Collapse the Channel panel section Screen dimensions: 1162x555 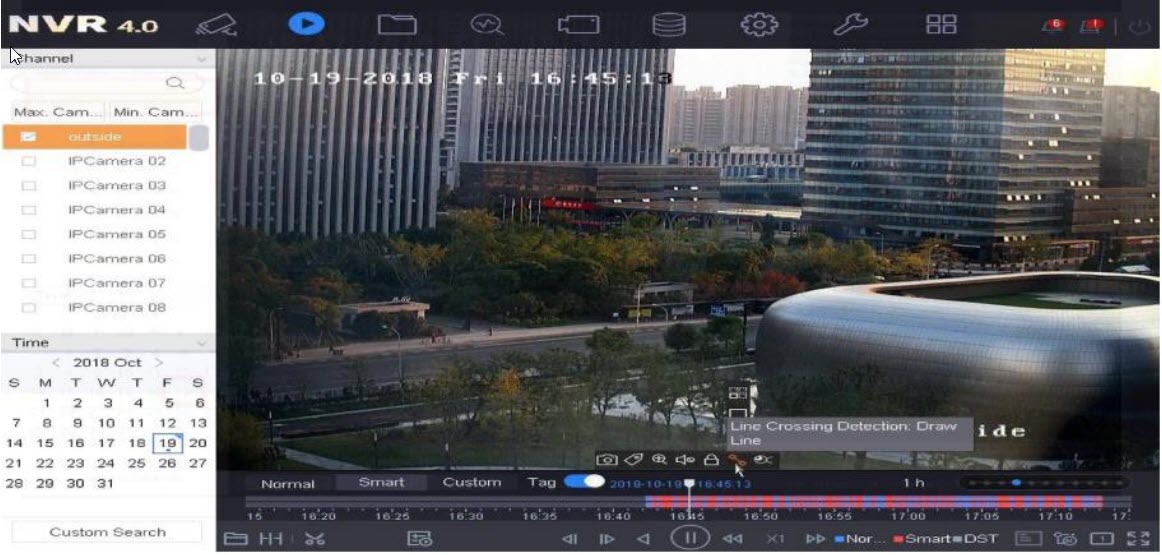(x=203, y=59)
